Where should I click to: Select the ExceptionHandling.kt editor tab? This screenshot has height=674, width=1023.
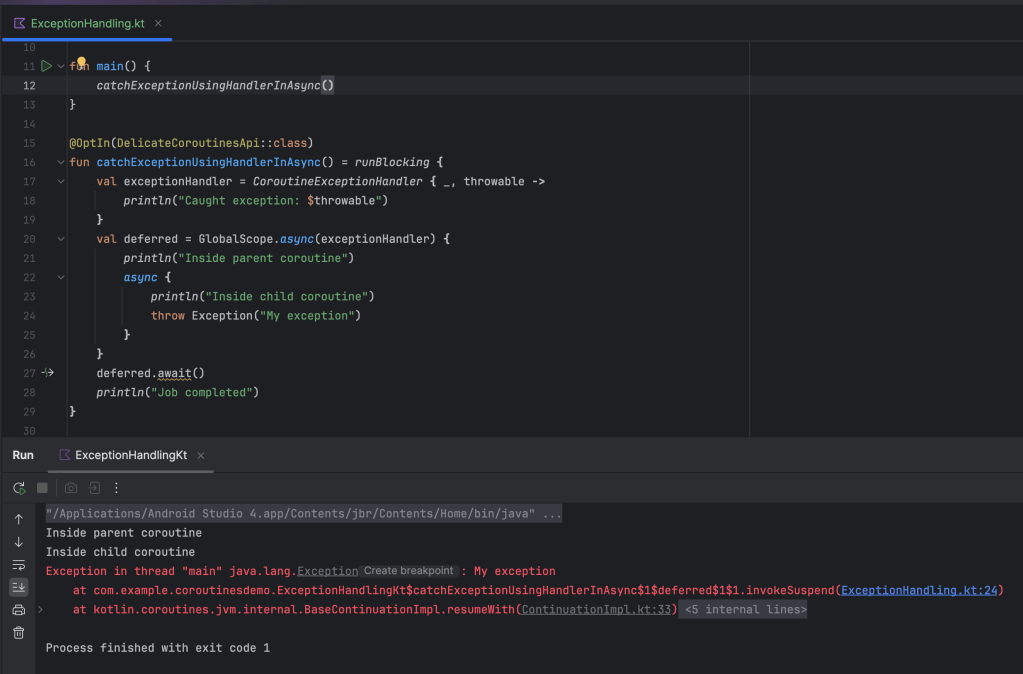pyautogui.click(x=88, y=22)
